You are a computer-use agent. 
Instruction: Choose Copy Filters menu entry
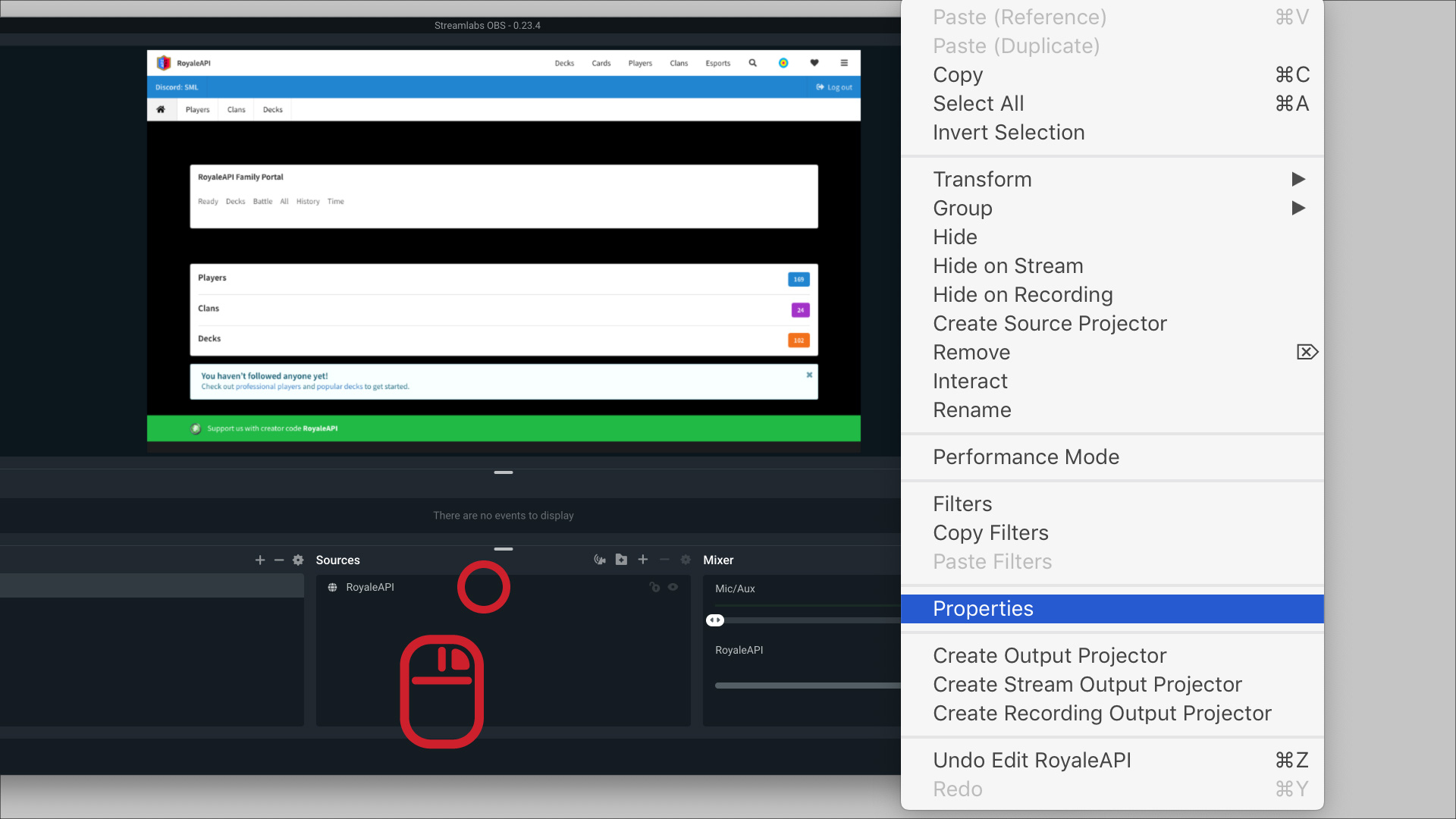coord(1112,532)
